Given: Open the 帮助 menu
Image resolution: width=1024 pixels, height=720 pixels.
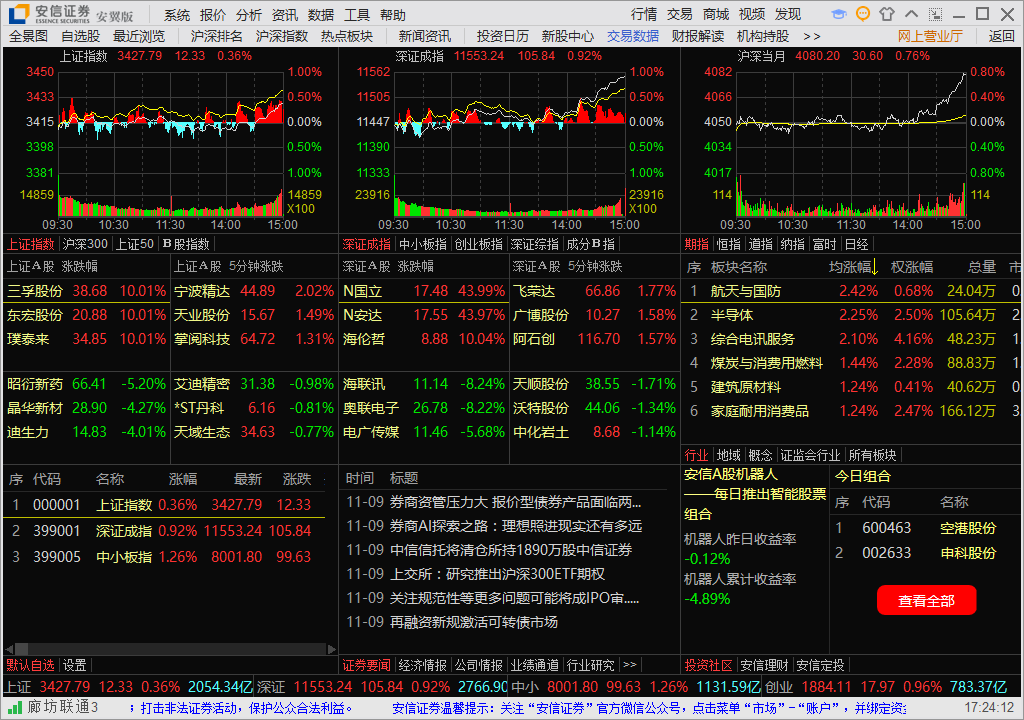Looking at the screenshot, I should pos(392,14).
